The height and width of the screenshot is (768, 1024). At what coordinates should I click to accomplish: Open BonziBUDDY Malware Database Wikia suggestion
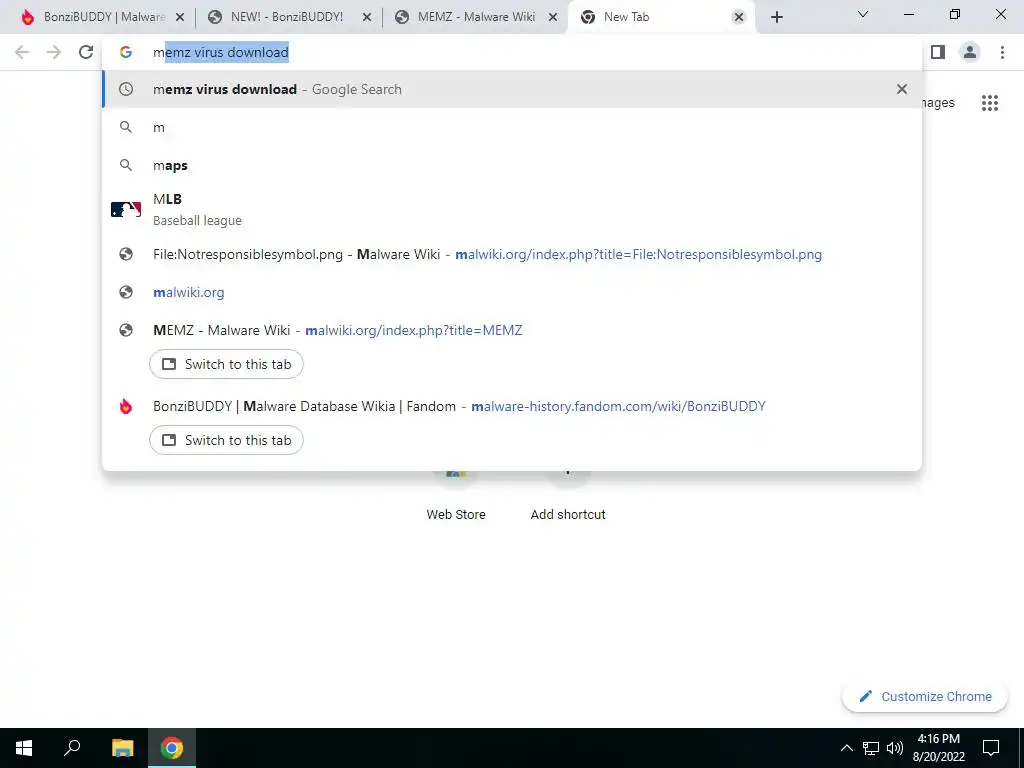pos(512,406)
